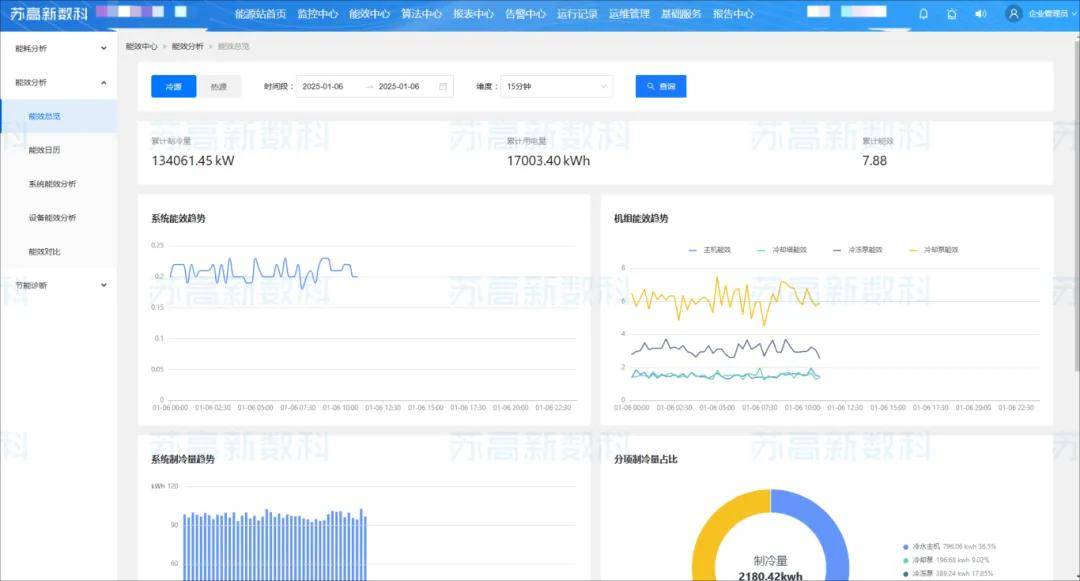Open 设备能效分析 in the sidebar
The height and width of the screenshot is (581, 1080).
(x=59, y=218)
